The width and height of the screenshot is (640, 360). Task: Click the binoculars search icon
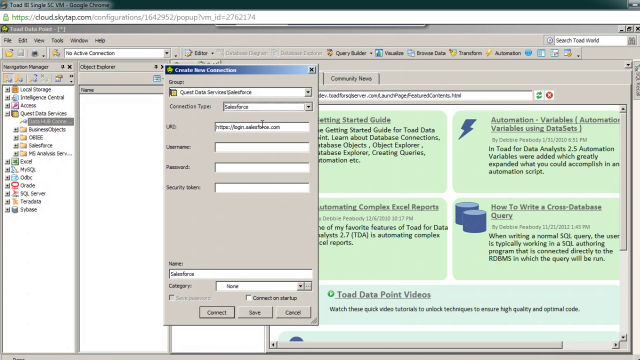(631, 40)
